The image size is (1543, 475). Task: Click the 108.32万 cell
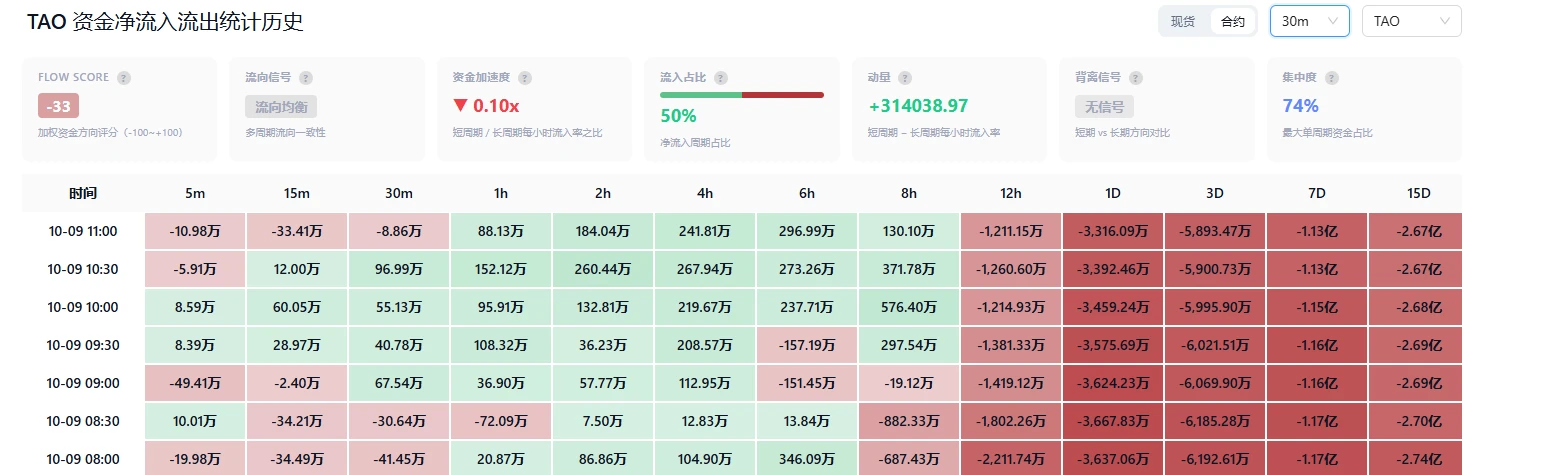point(501,345)
